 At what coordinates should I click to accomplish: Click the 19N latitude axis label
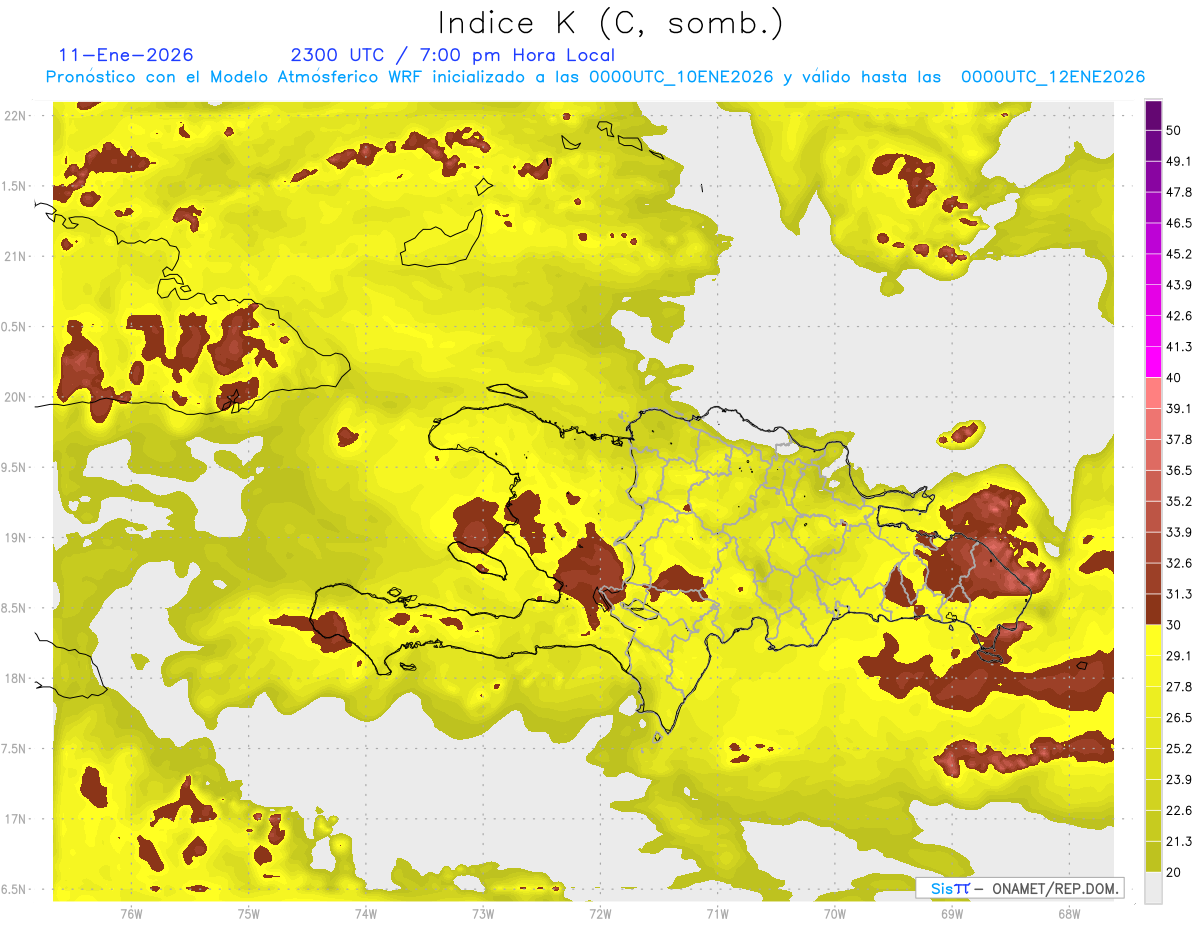15,538
